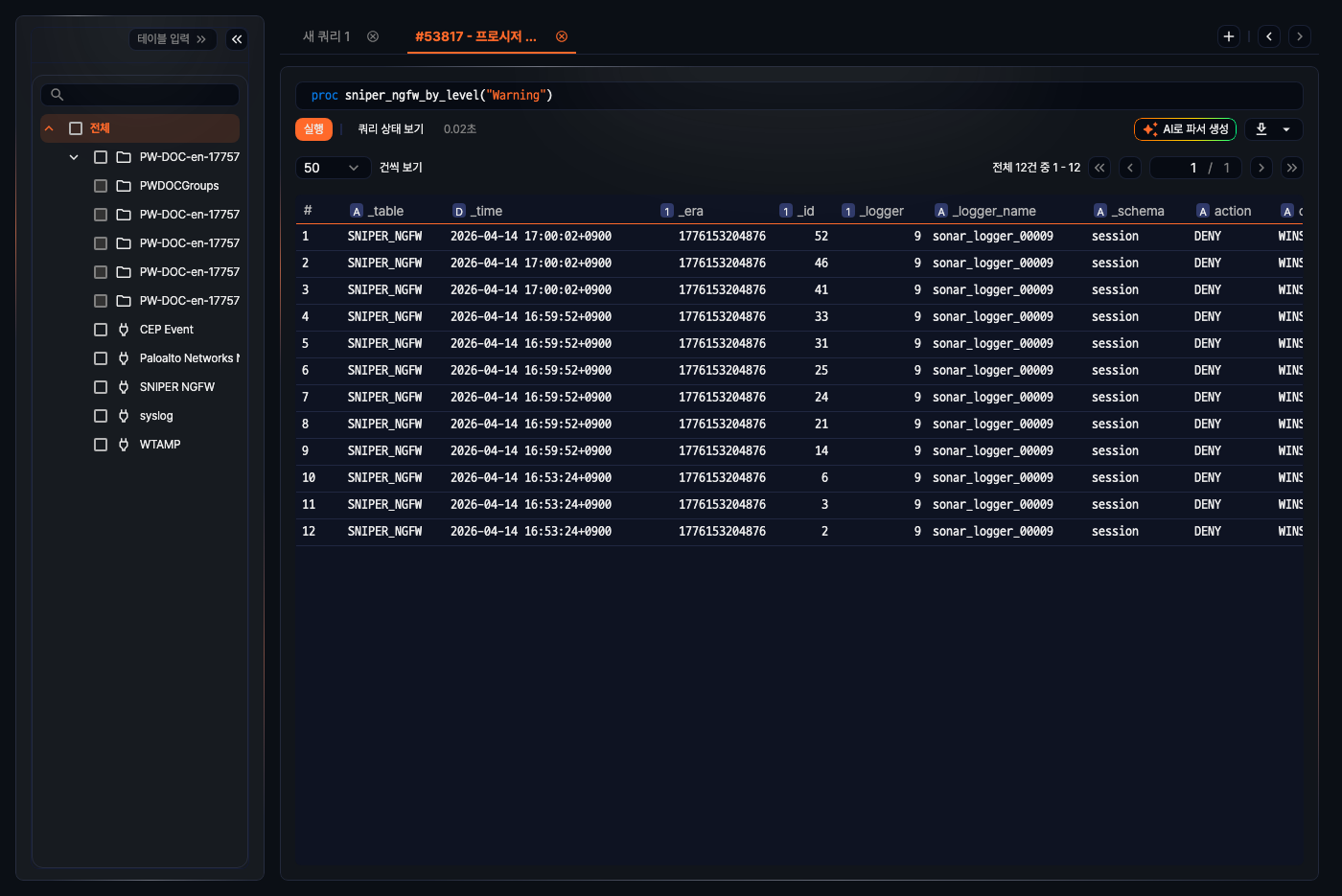Viewport: 1342px width, 896px height.
Task: Collapse the 전체 tree root
Action: pyautogui.click(x=49, y=128)
